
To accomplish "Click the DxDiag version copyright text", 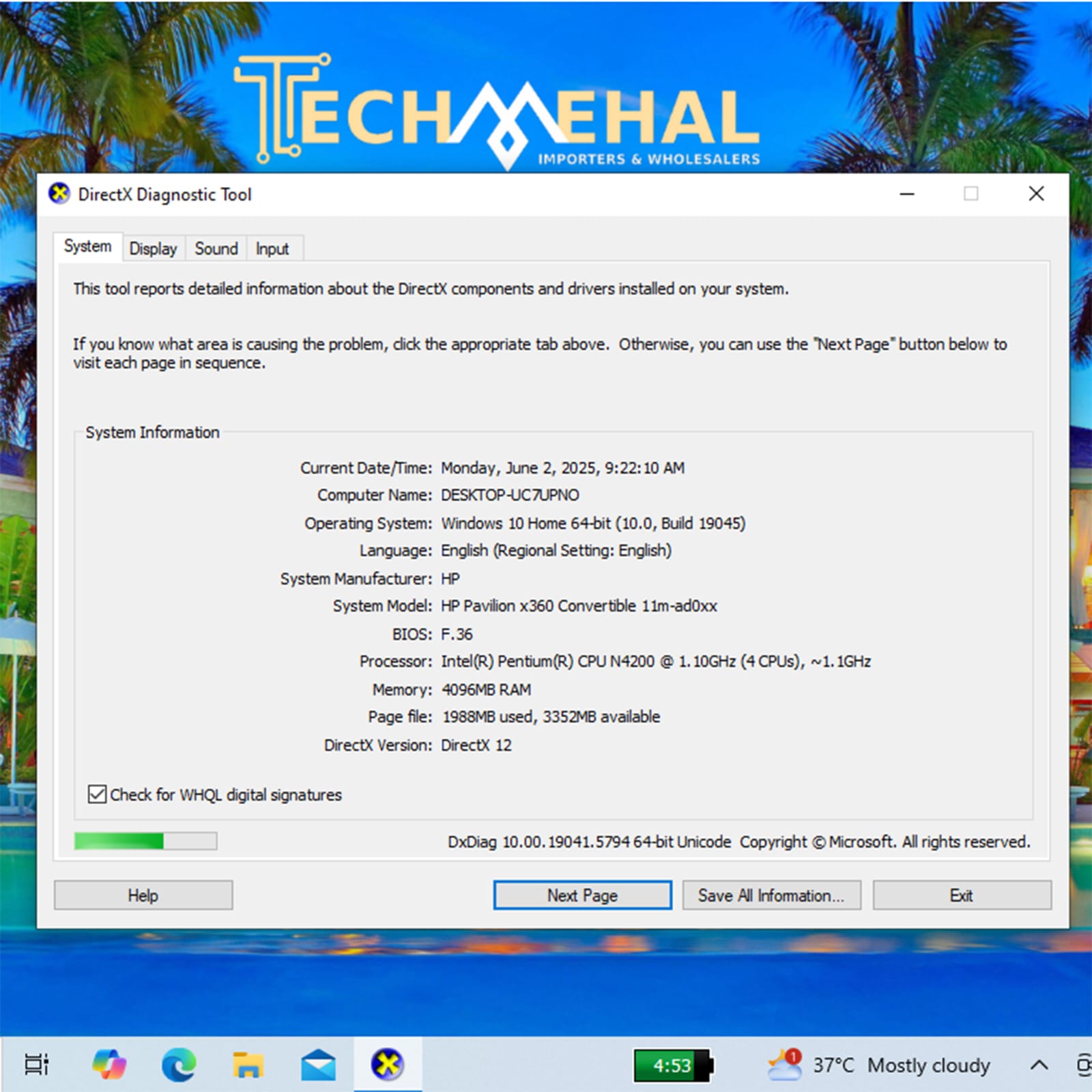I will 738,842.
